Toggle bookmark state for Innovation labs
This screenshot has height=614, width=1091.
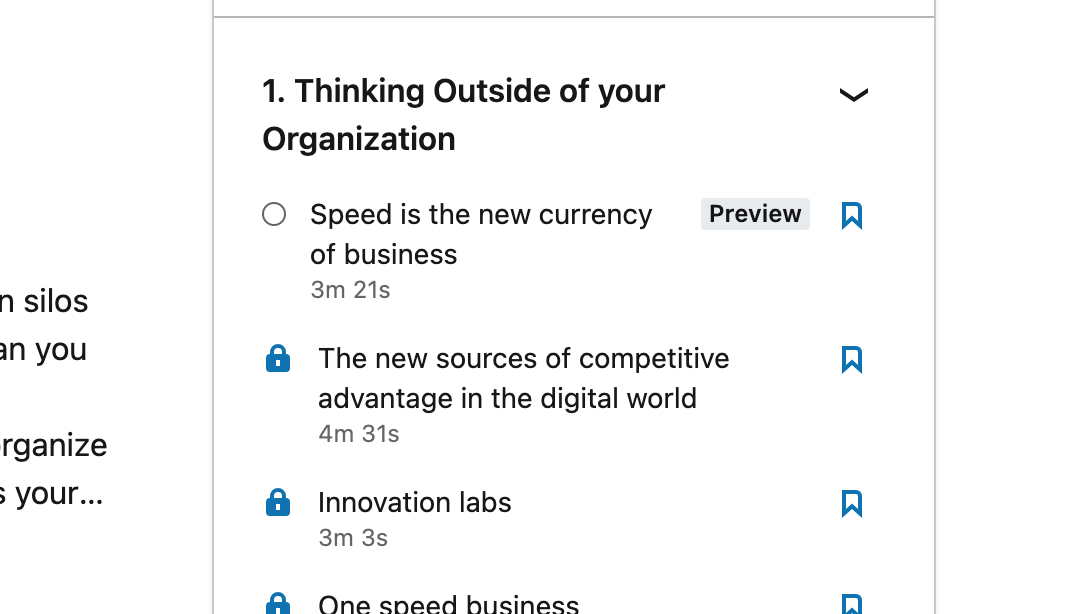click(x=852, y=504)
